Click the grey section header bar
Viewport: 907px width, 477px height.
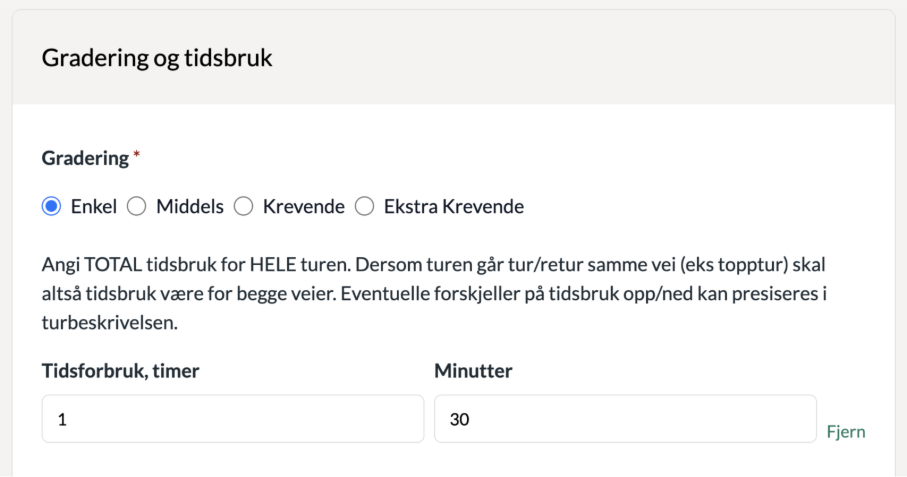point(600,59)
